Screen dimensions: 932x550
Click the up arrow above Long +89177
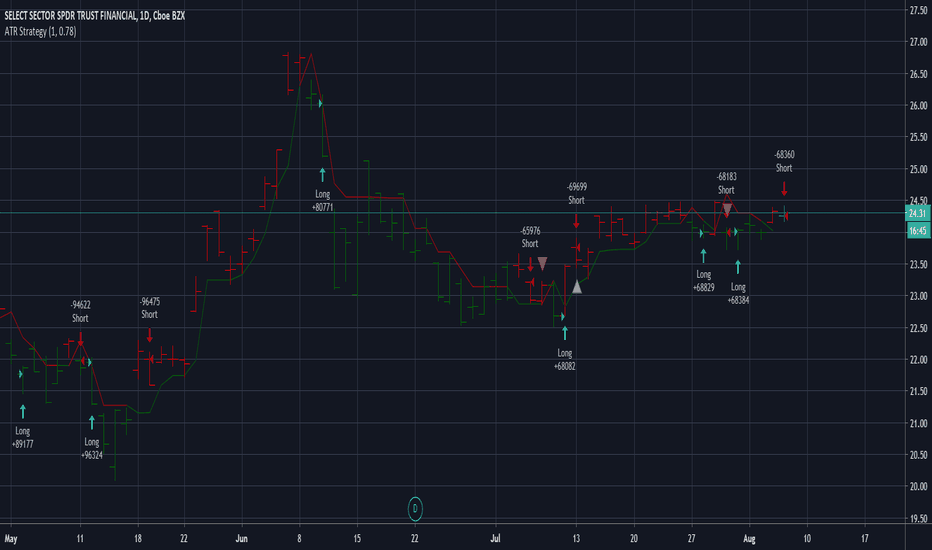coord(23,411)
